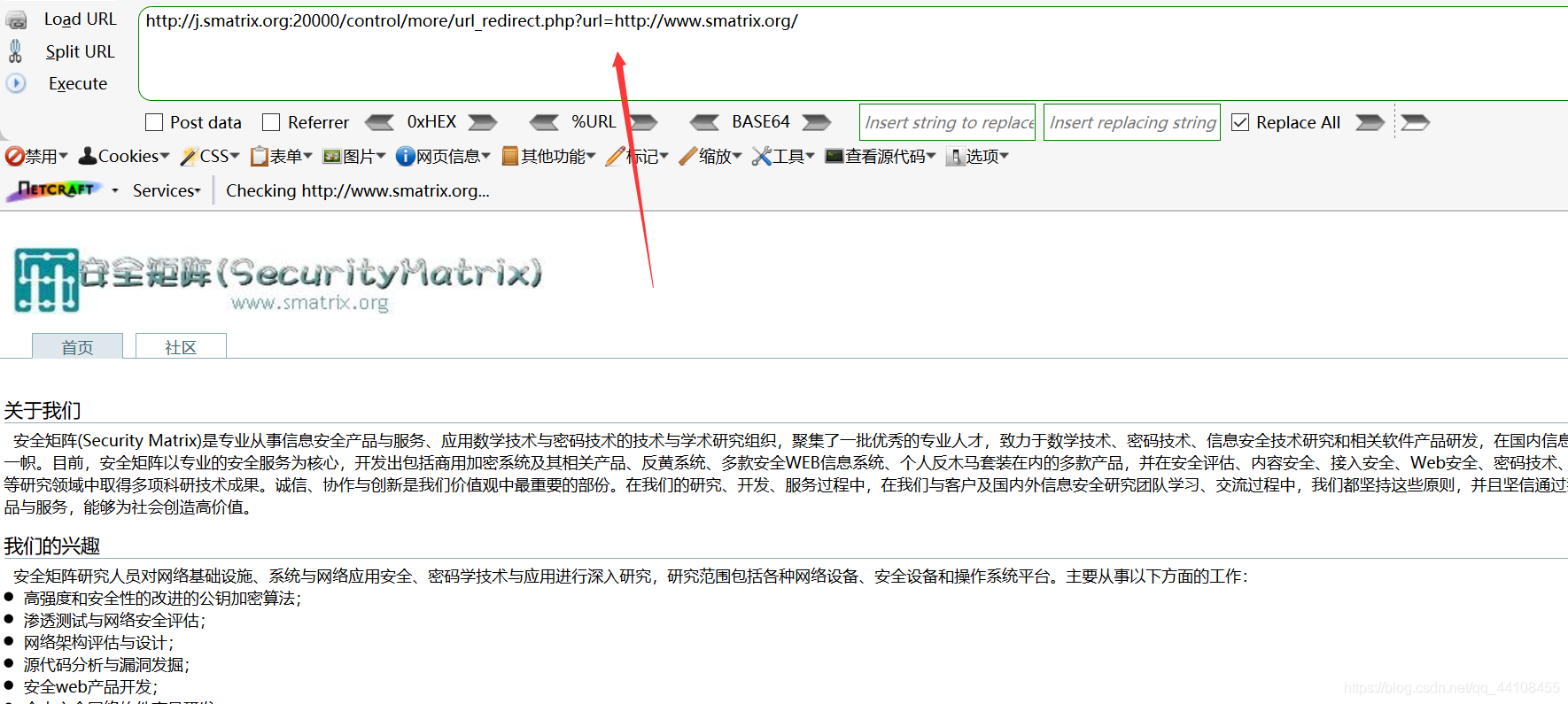Open the 禁用 dropdown menu
Image resolution: width=1568 pixels, height=704 pixels.
(46, 157)
